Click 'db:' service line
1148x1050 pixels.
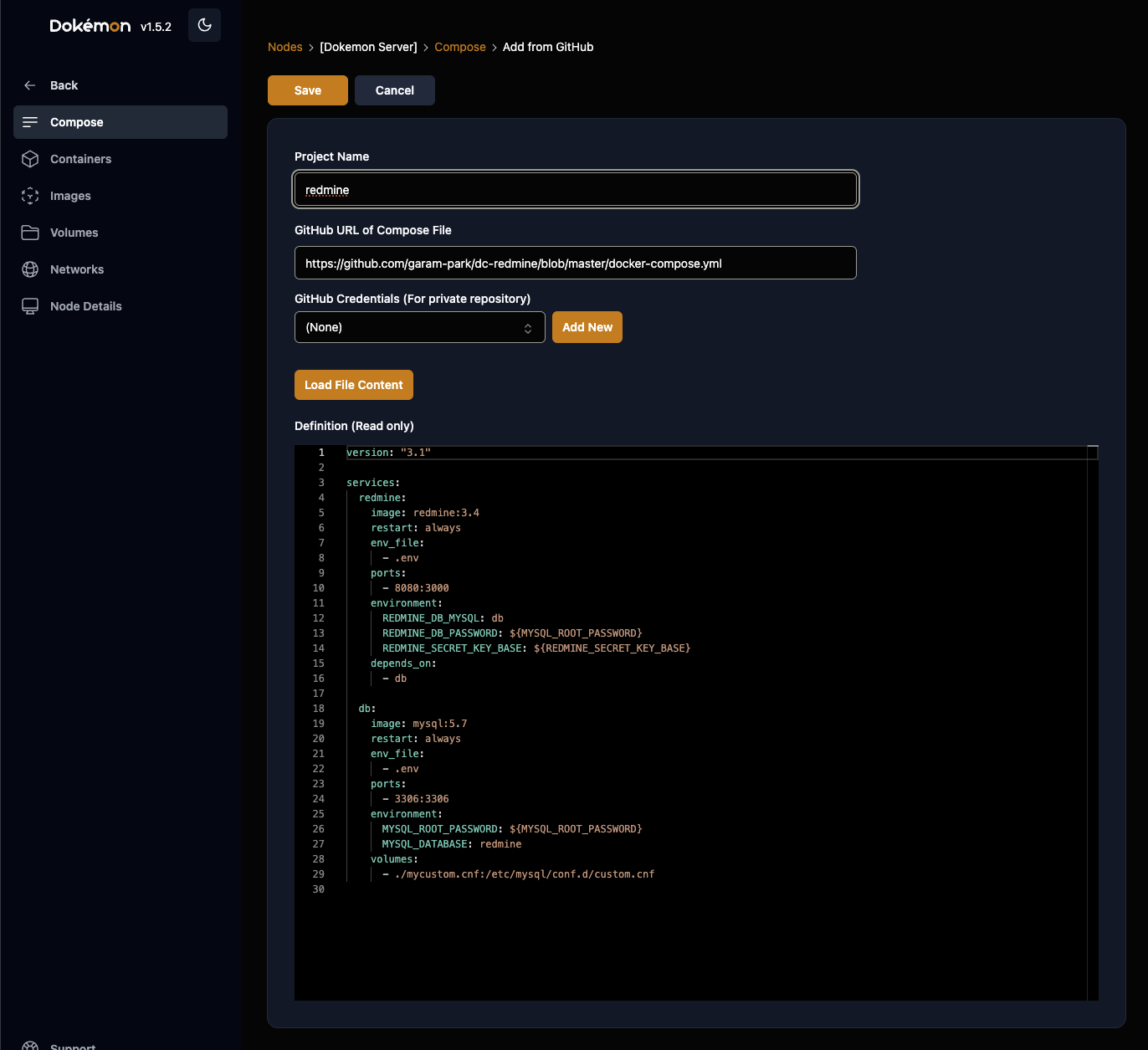tap(367, 709)
